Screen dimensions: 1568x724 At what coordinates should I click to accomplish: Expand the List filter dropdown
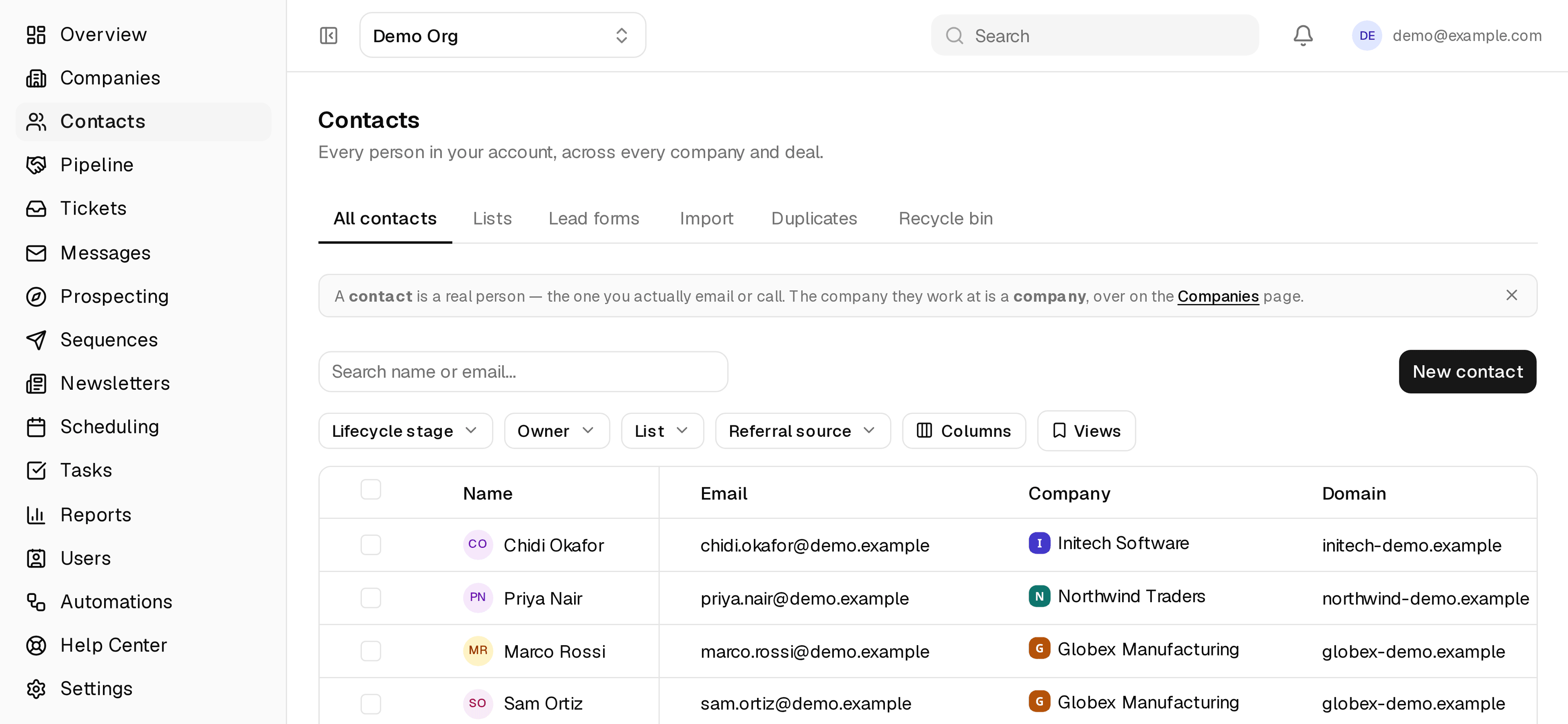662,431
